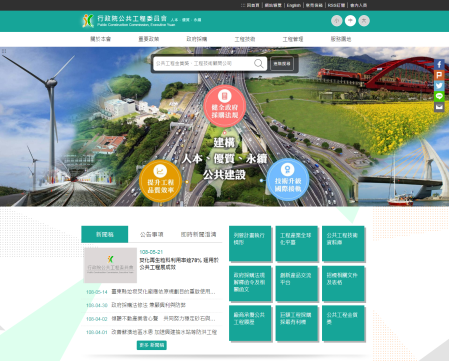Switch to the English version

point(294,5)
